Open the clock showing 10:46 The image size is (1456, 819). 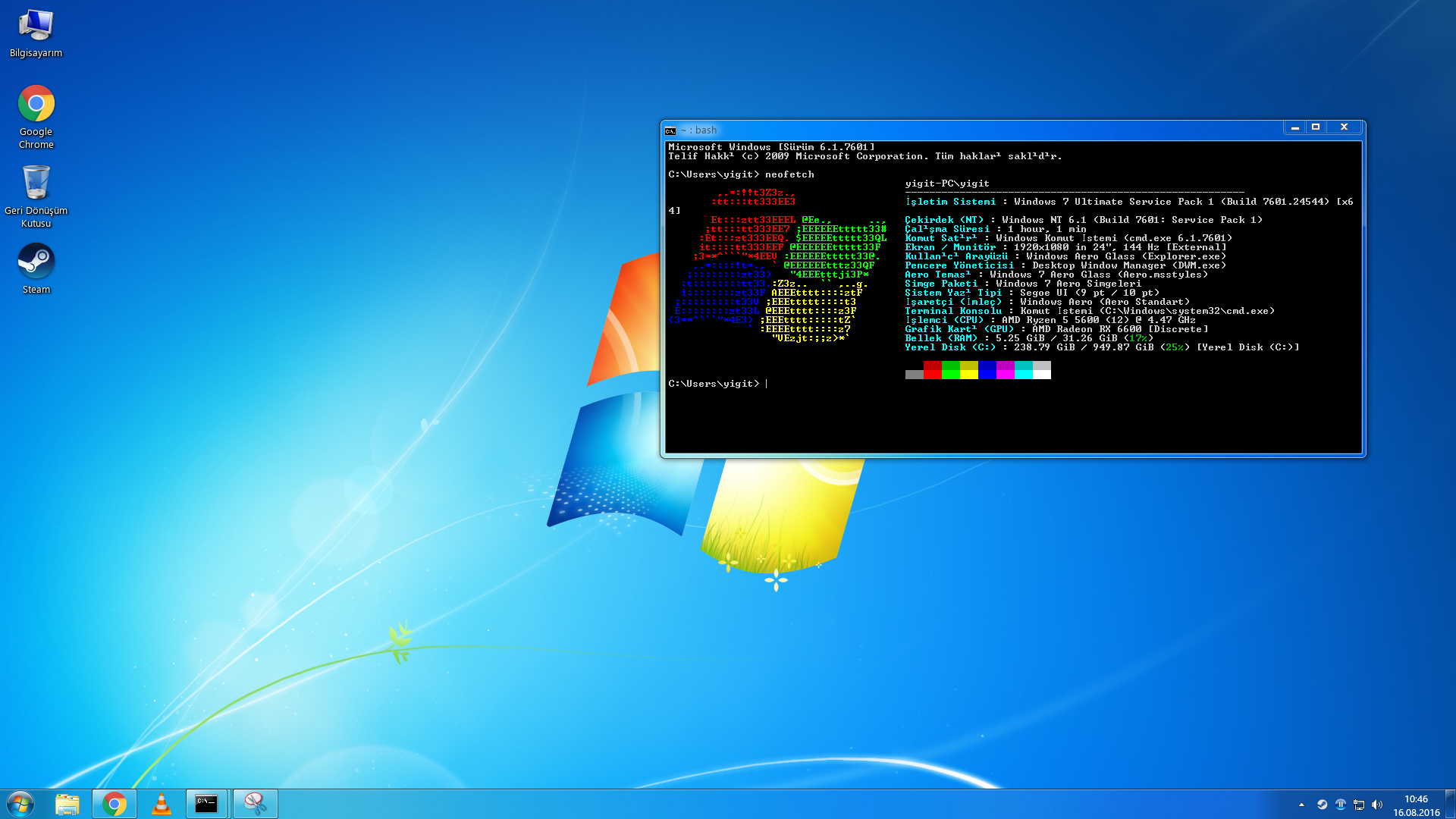click(1416, 805)
